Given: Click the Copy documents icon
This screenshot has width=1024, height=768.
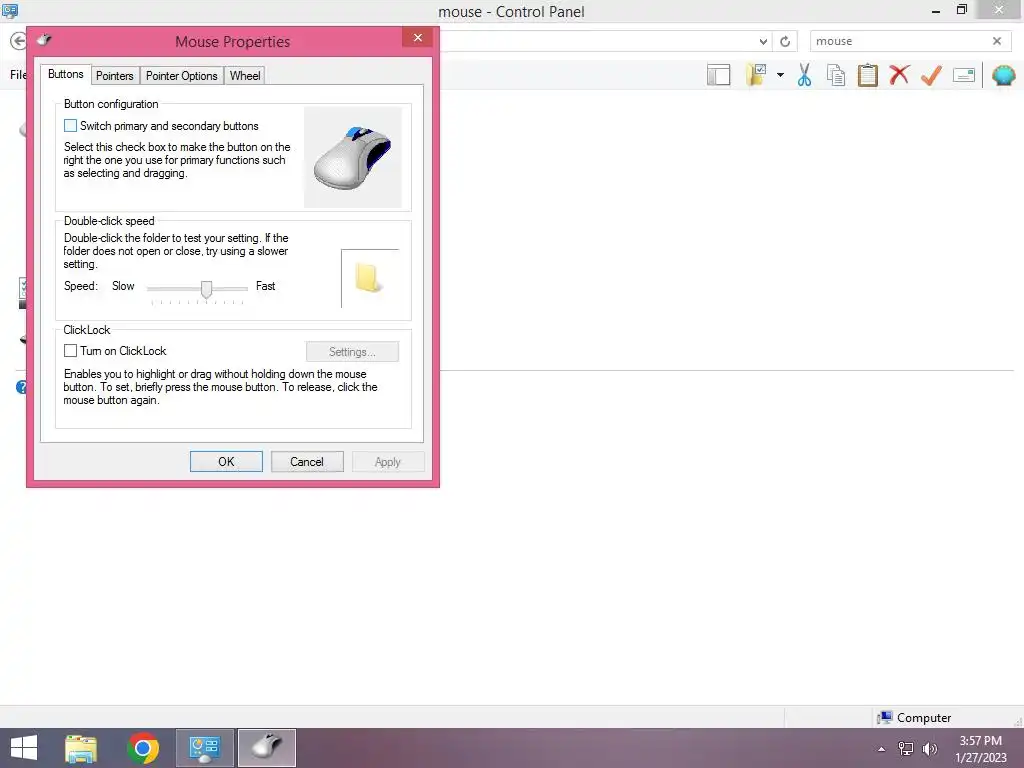Looking at the screenshot, I should coord(836,75).
